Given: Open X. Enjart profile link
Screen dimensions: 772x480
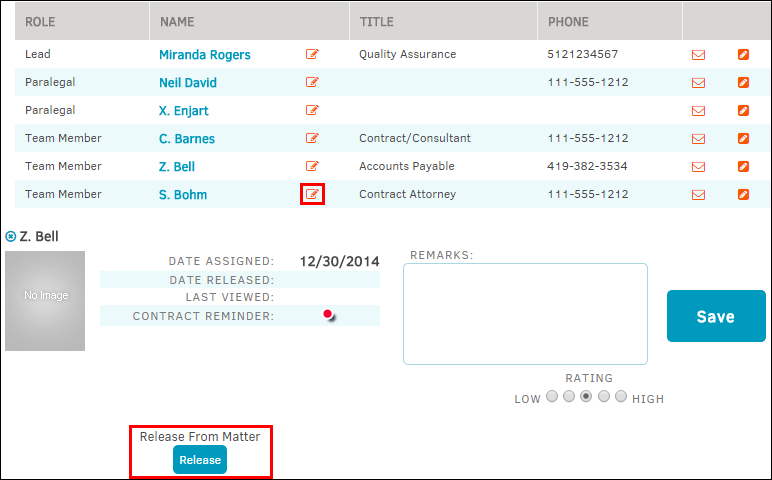Looking at the screenshot, I should click(x=184, y=111).
